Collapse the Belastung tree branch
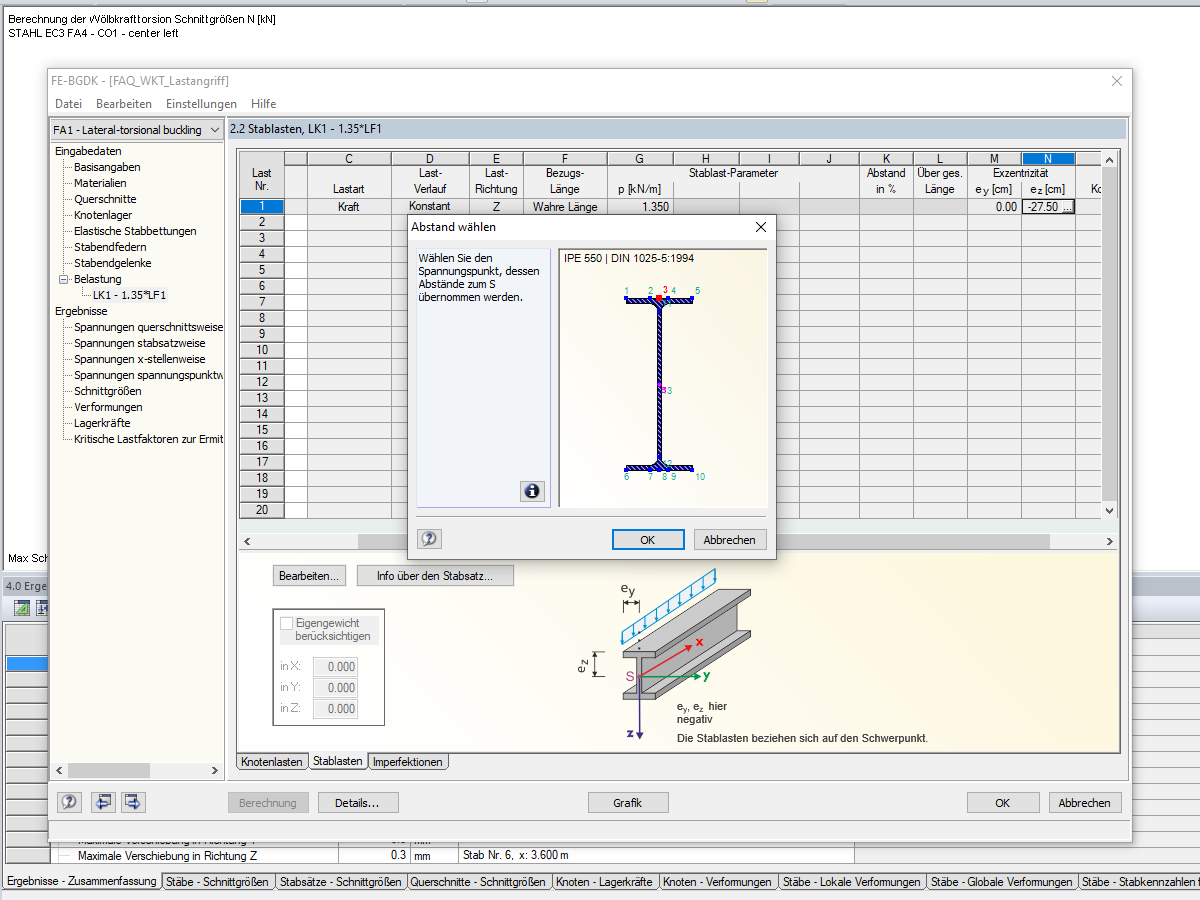1200x900 pixels. coord(62,279)
